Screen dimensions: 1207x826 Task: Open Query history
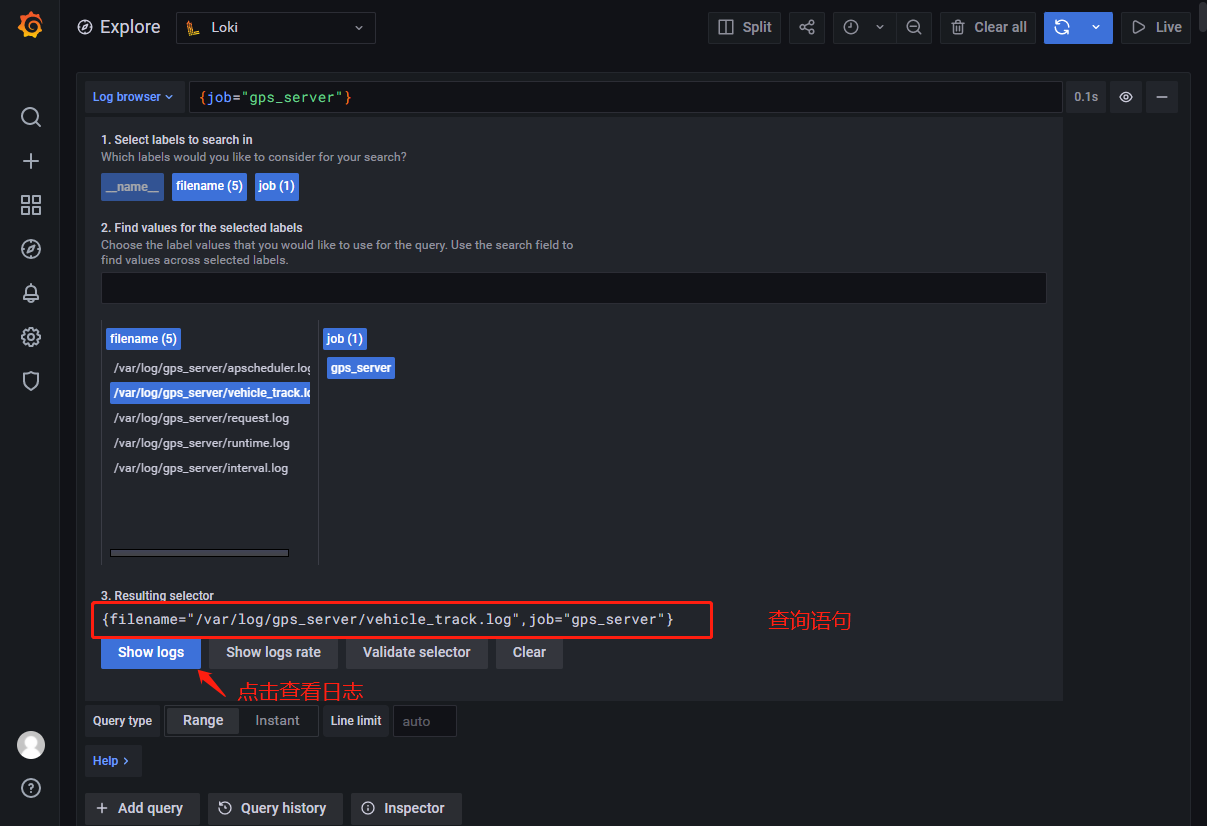click(275, 808)
